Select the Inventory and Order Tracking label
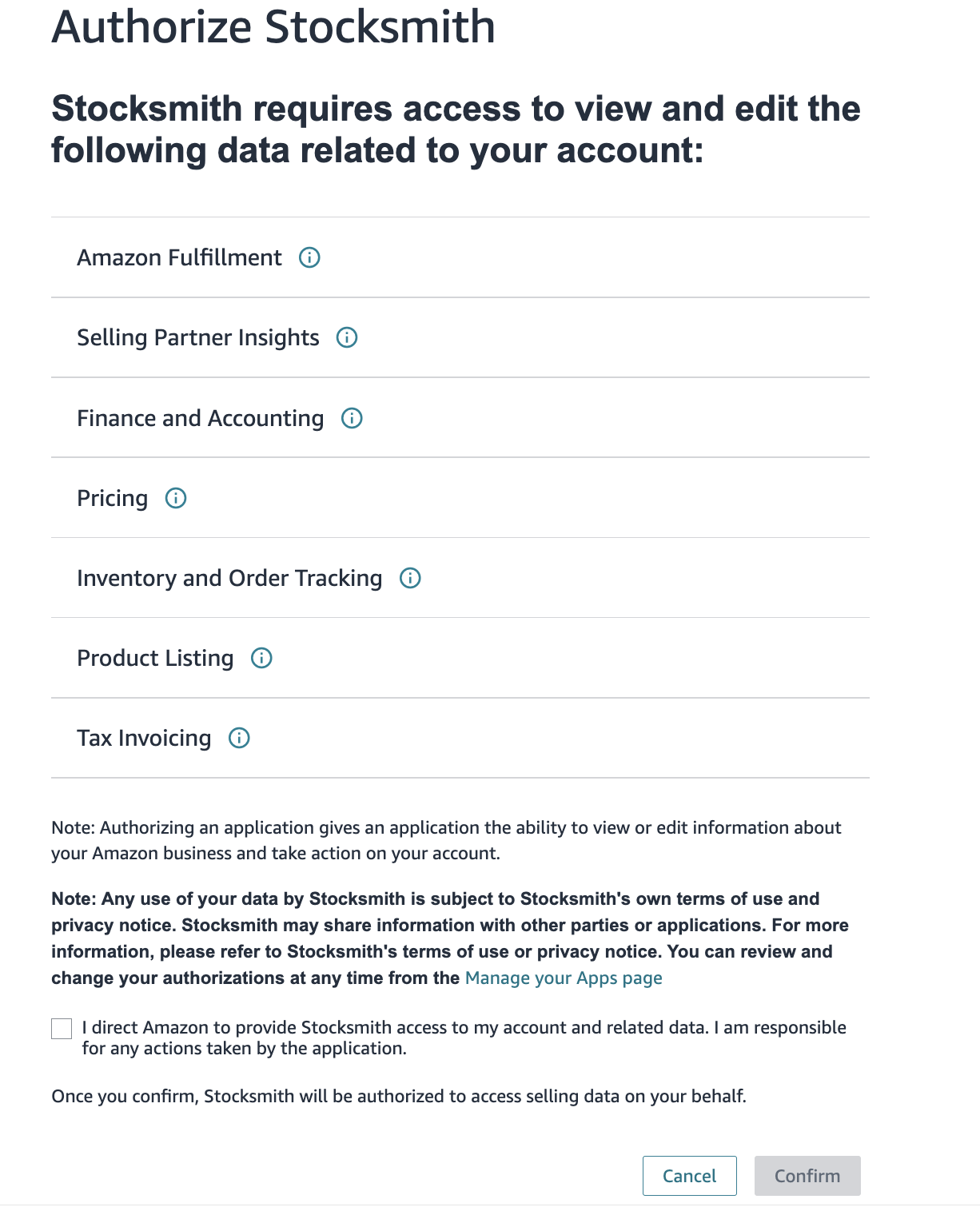This screenshot has height=1215, width=980. 229,578
